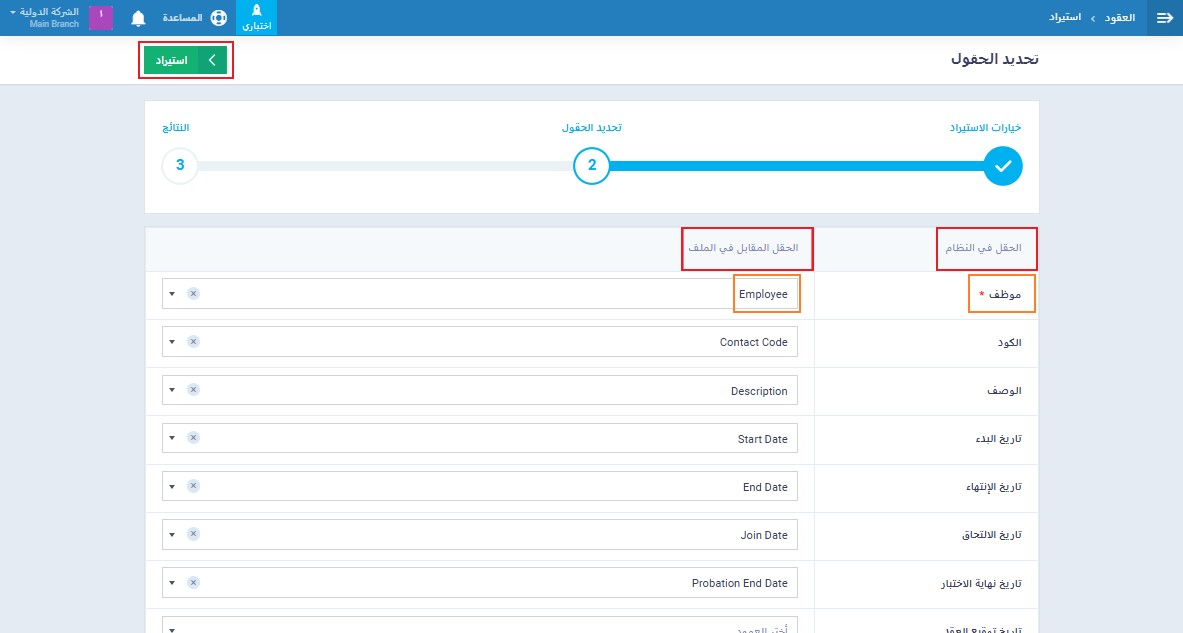Clear the Contact Code selection
The image size is (1183, 633).
point(193,342)
